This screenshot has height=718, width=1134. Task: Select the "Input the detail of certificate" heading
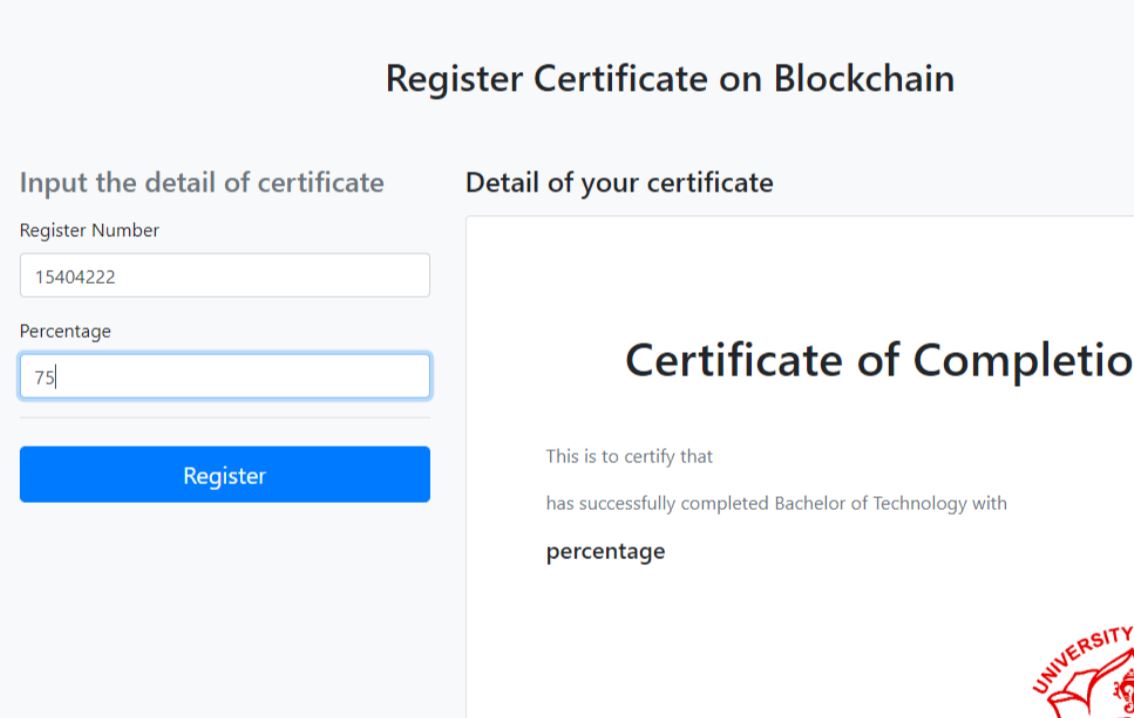(201, 183)
